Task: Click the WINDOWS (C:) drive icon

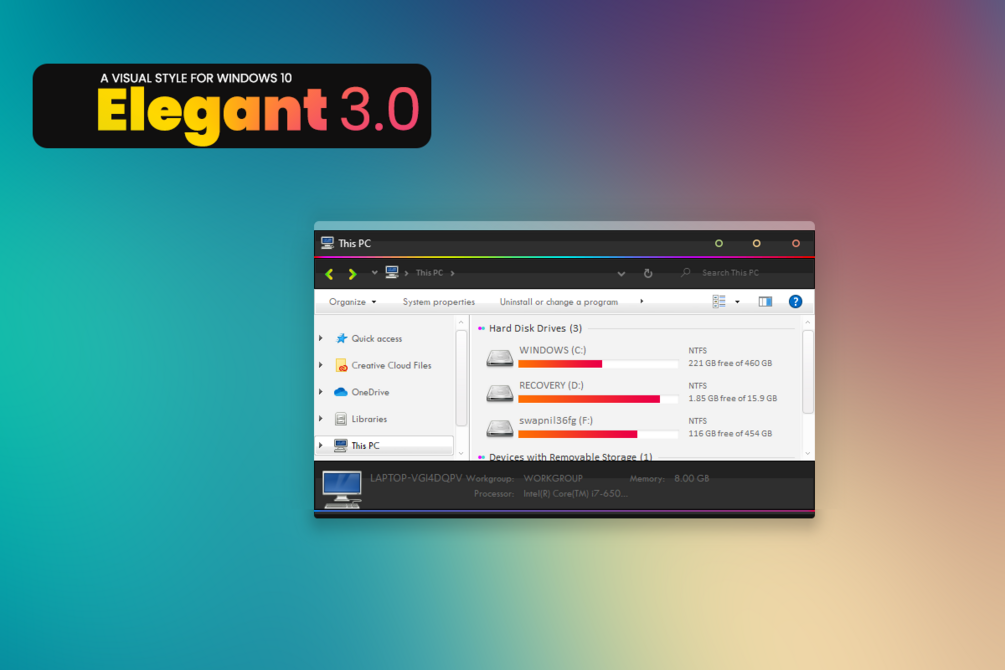Action: click(499, 358)
